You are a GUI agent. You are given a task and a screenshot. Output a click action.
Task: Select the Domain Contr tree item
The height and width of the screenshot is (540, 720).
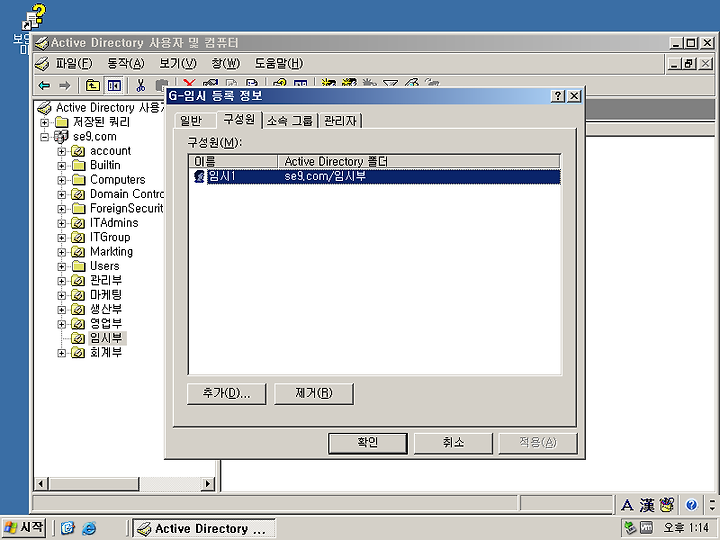click(x=127, y=194)
